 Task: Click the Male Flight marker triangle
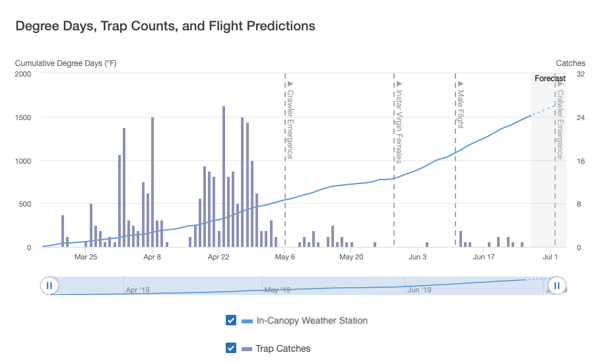461,83
